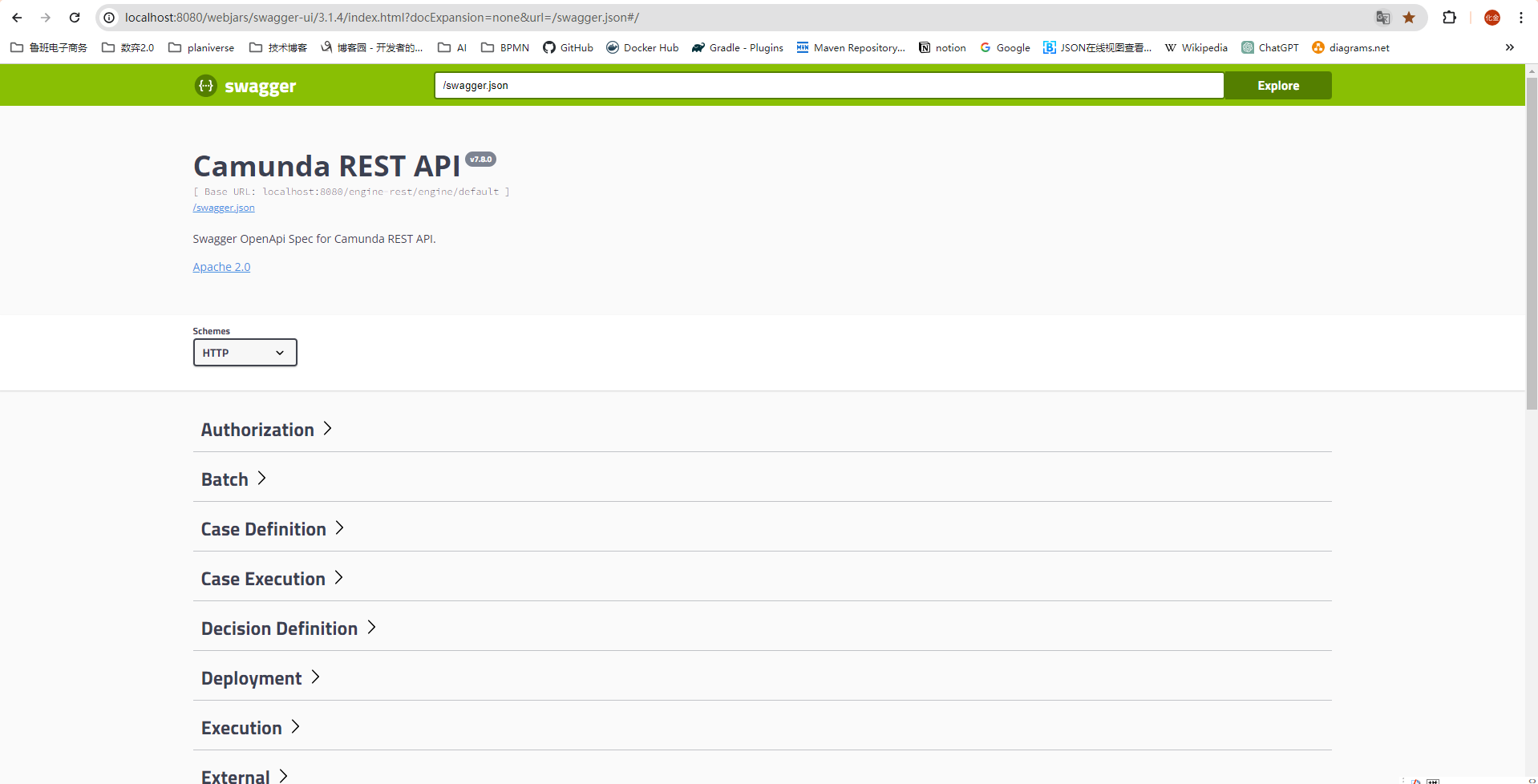Click the swagger.json URL input field

coord(829,86)
